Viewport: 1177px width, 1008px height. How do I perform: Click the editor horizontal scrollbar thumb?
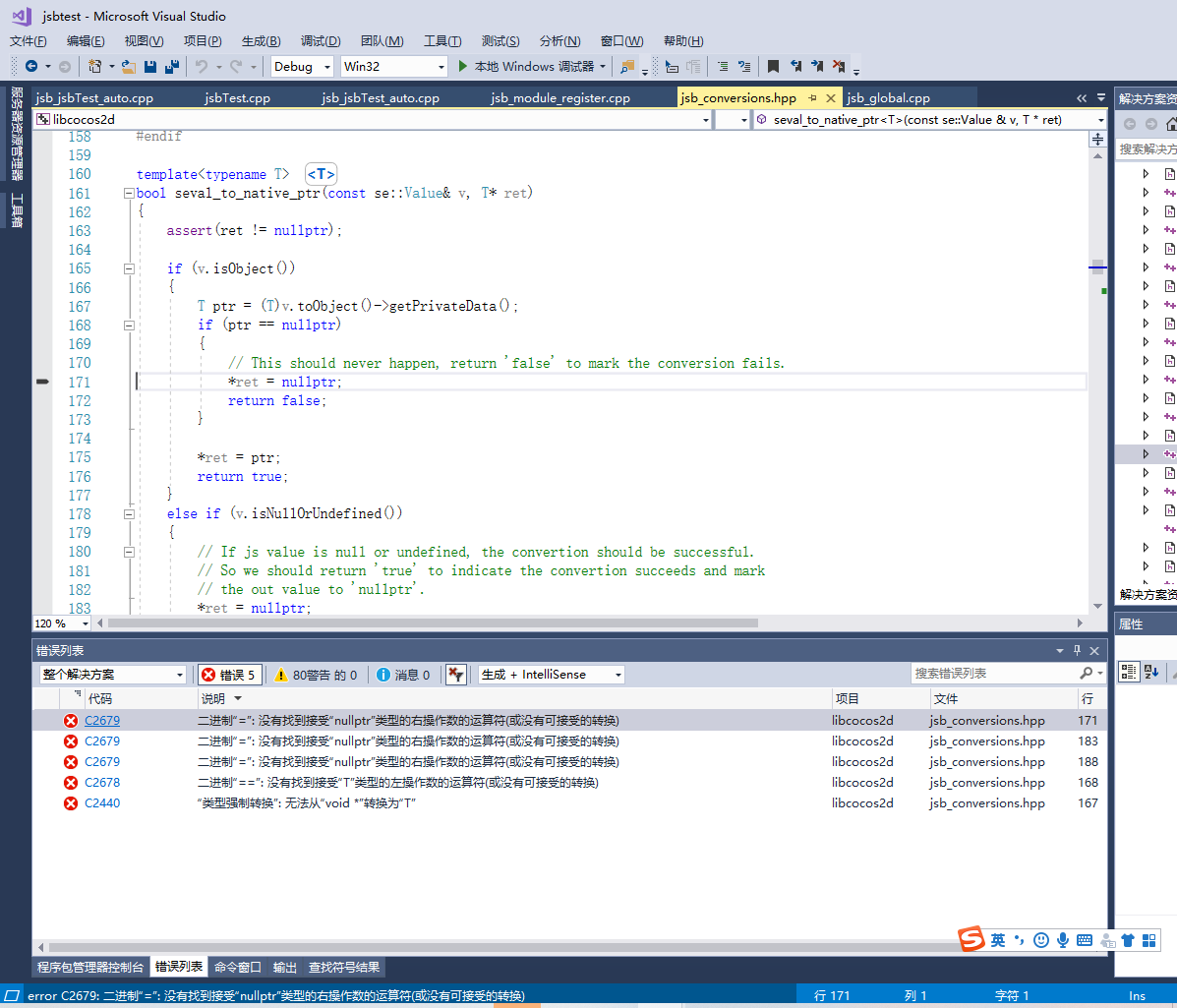(433, 623)
